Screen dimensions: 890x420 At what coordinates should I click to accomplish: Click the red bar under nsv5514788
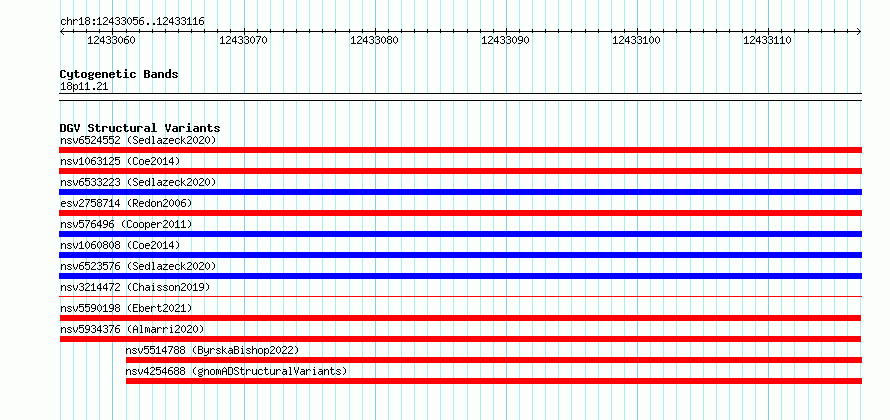coord(494,360)
